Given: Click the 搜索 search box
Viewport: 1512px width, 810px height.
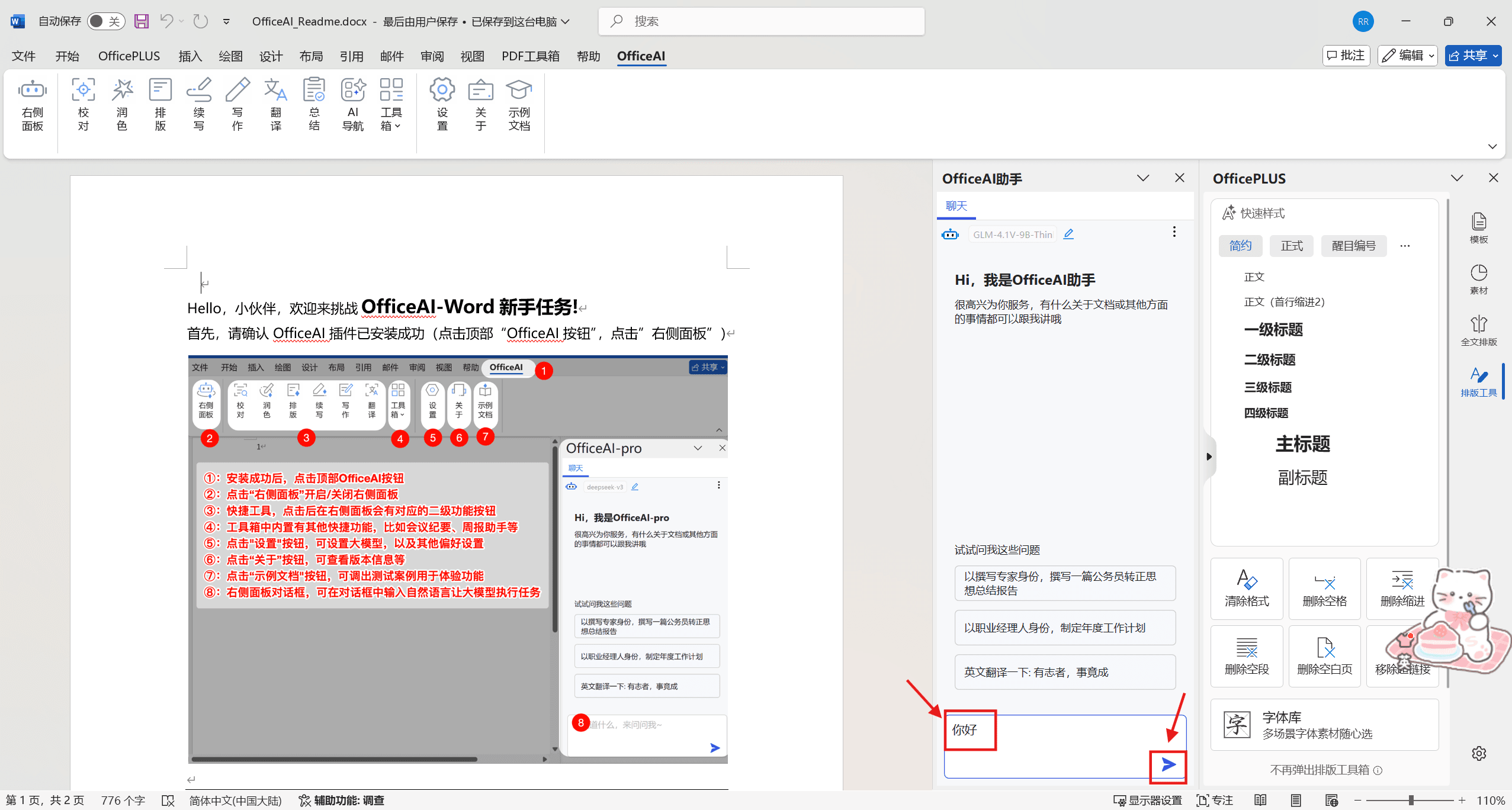Looking at the screenshot, I should (x=761, y=21).
